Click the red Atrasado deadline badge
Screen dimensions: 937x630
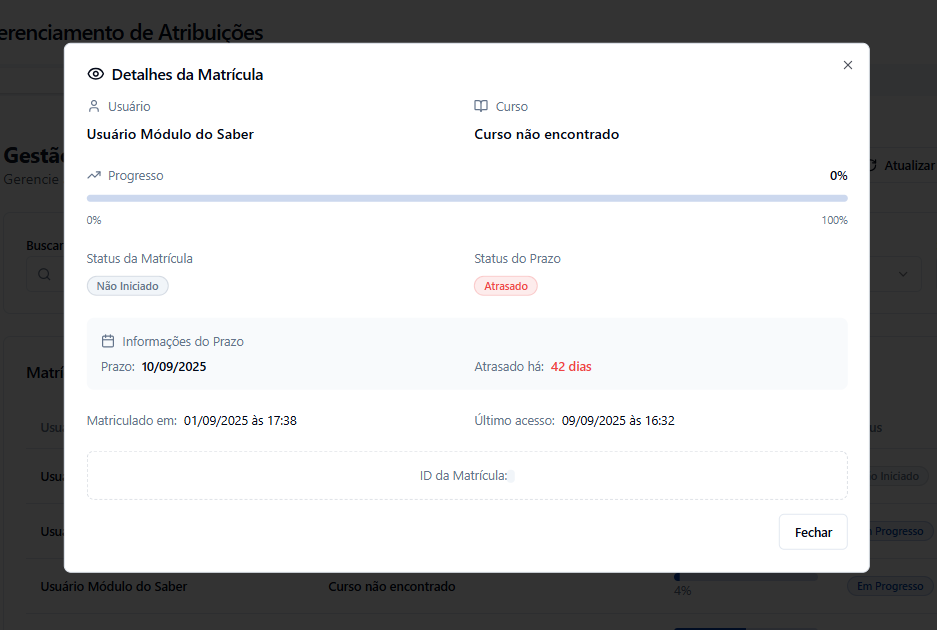click(505, 286)
